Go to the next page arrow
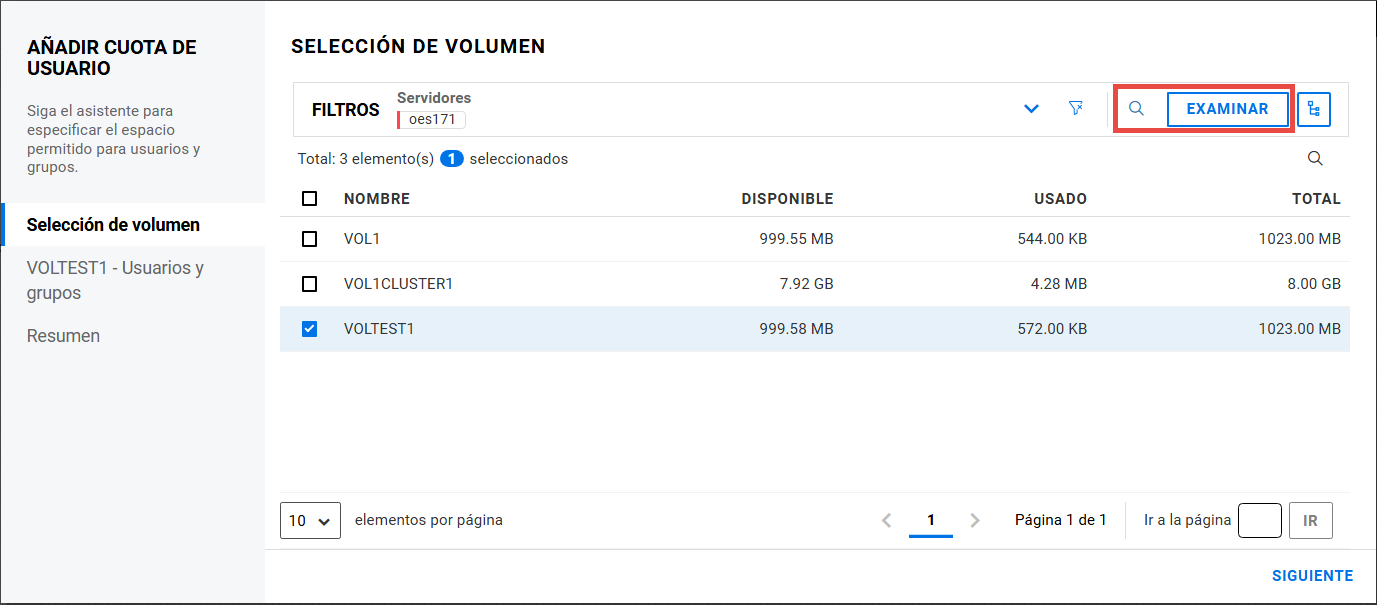This screenshot has width=1377, height=605. click(975, 520)
